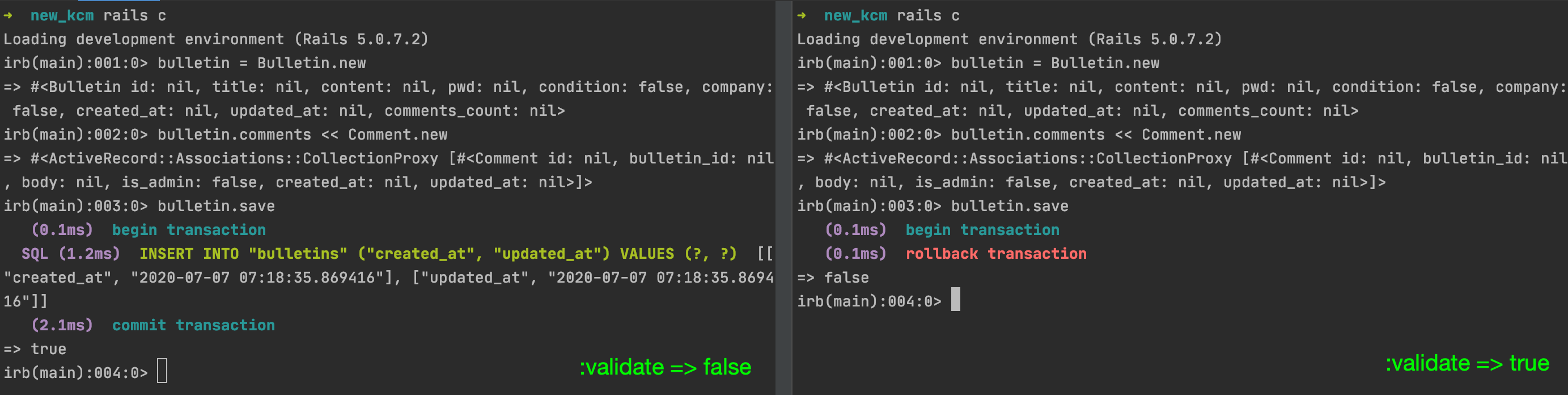The height and width of the screenshot is (395, 1568).
Task: Click "SQL (1.2ms)" label in left pane
Action: click(71, 253)
